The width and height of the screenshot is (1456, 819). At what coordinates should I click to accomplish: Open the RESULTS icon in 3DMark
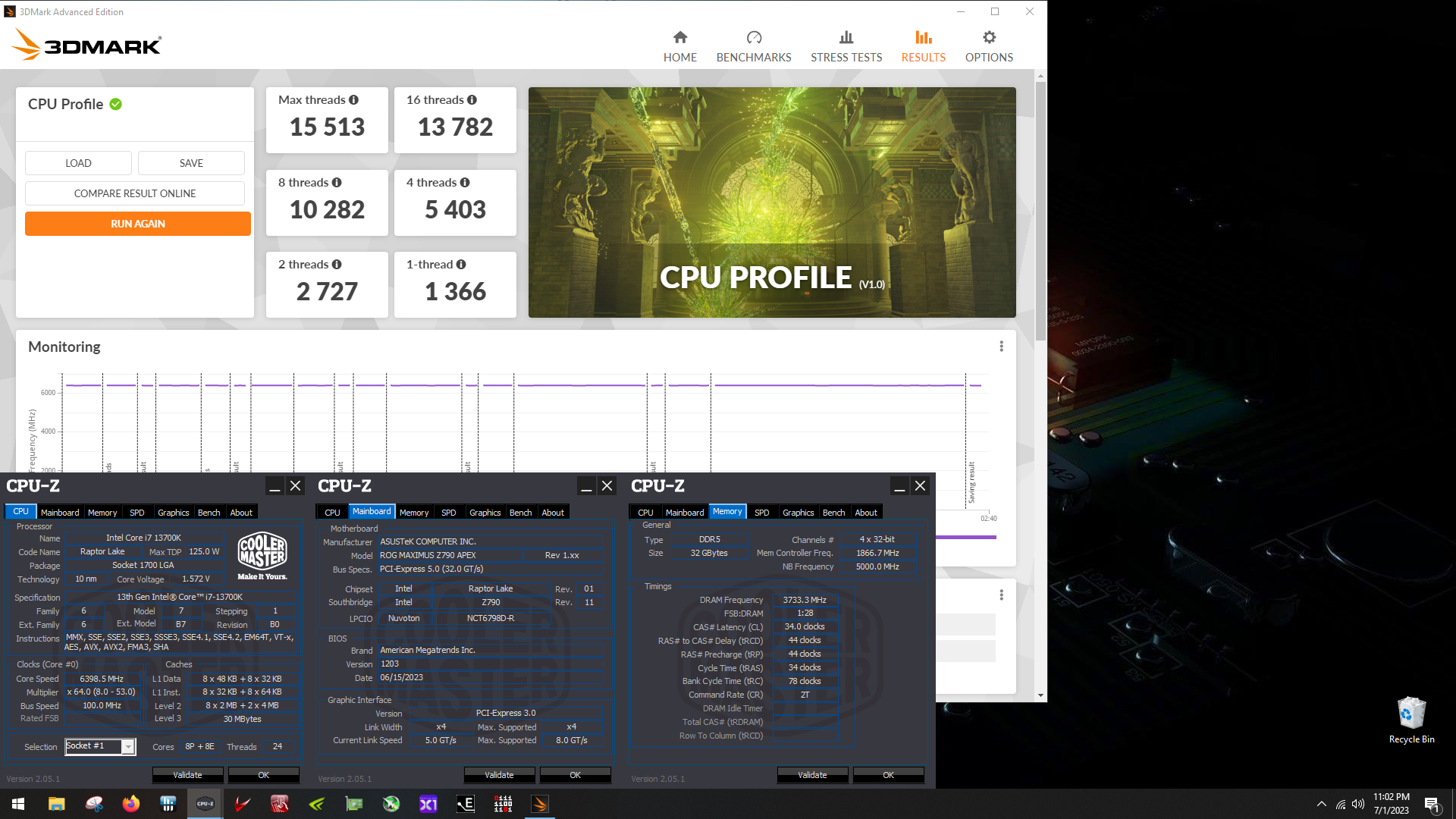(923, 37)
